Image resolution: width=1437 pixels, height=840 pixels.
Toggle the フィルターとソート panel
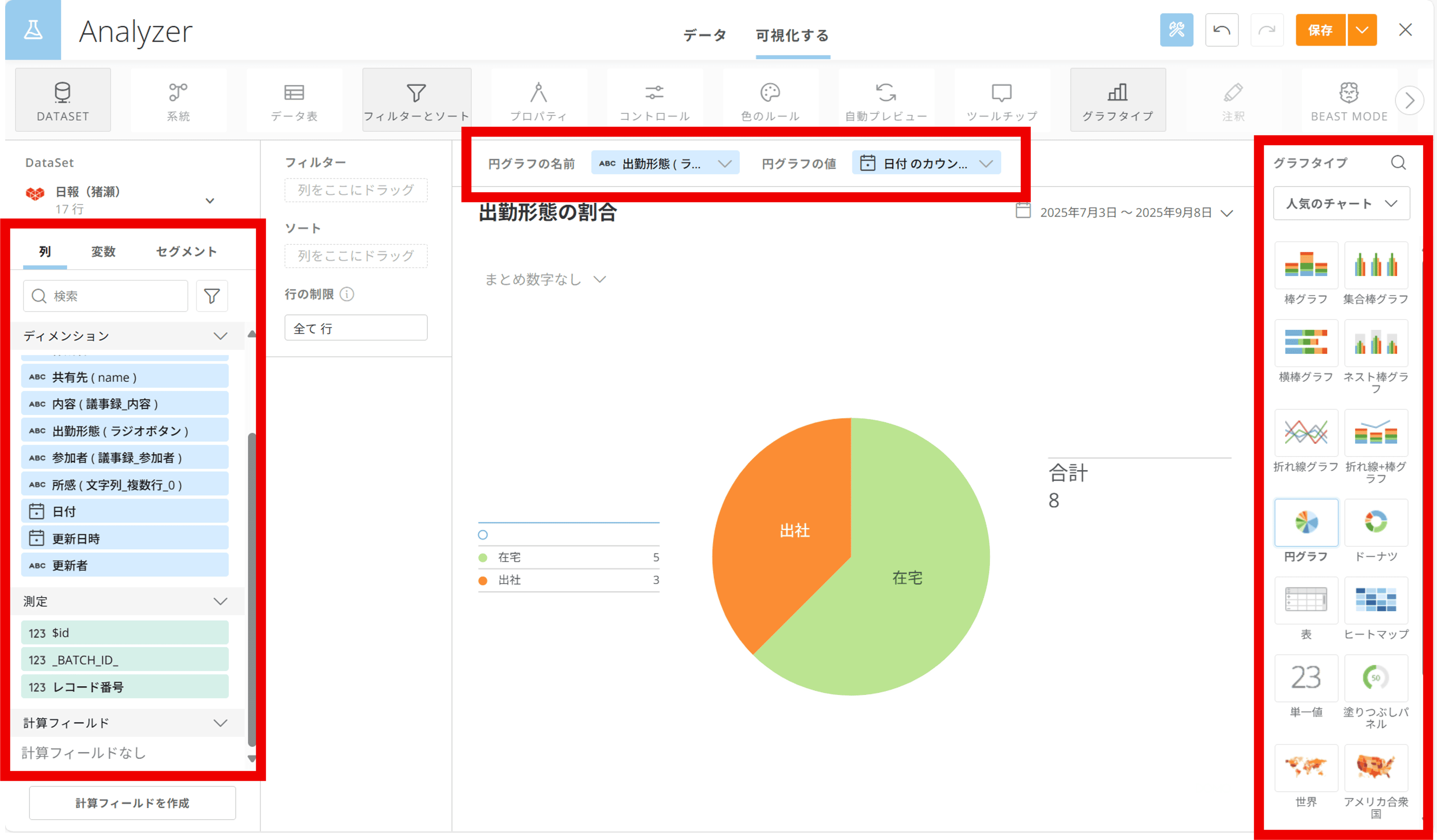coord(416,100)
